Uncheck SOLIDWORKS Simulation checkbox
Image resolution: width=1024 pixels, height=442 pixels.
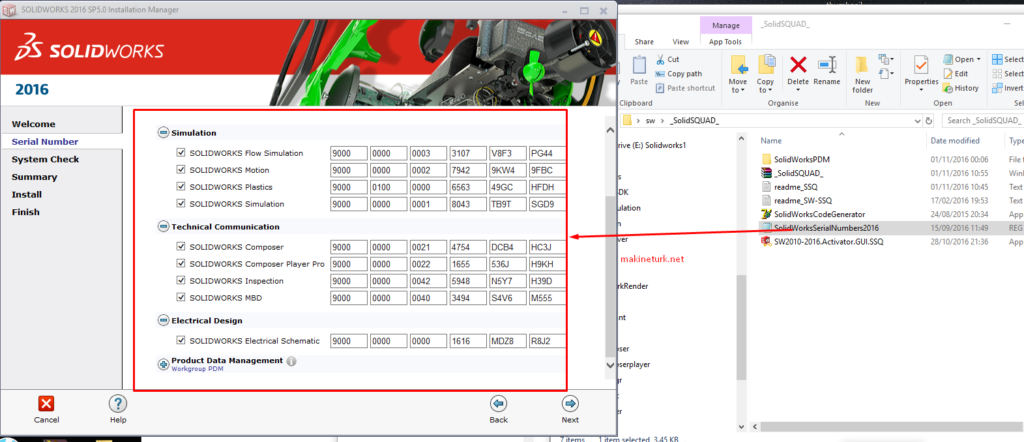tap(181, 204)
